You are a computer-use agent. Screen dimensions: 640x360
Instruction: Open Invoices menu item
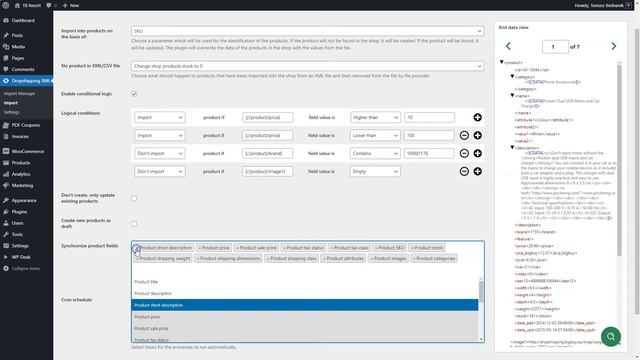pyautogui.click(x=20, y=137)
